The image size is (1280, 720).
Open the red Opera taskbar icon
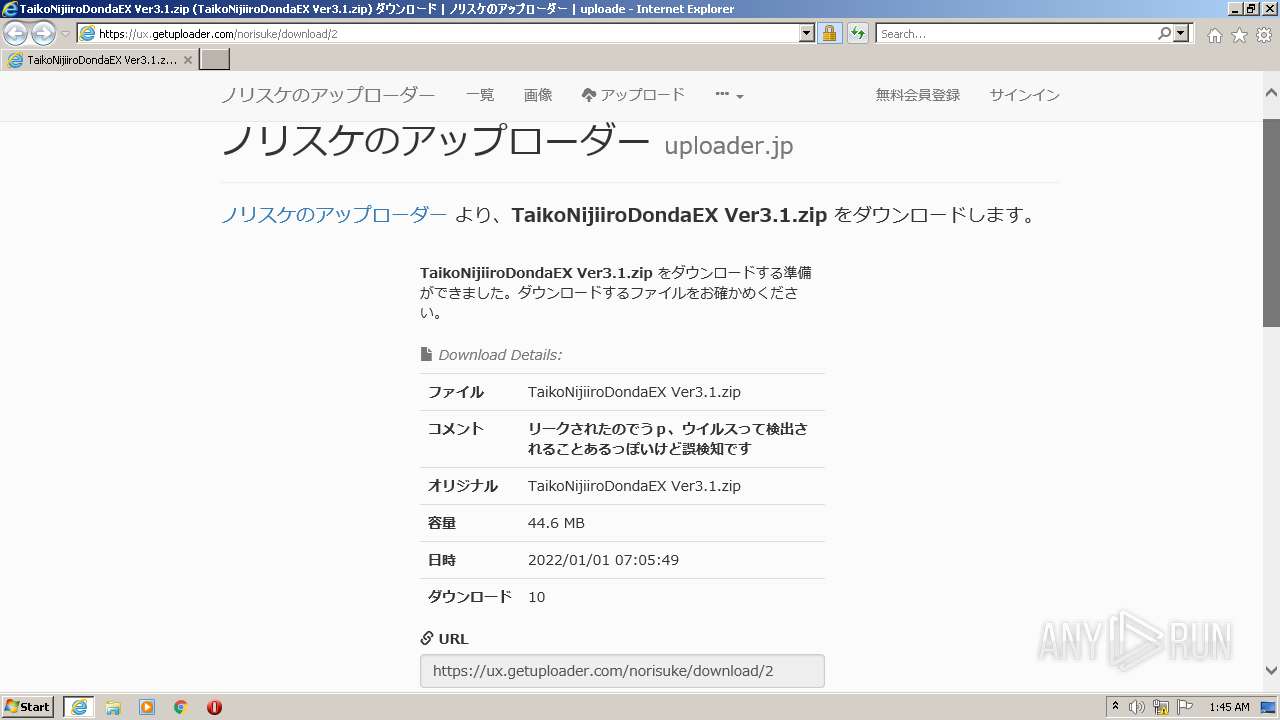pyautogui.click(x=214, y=707)
